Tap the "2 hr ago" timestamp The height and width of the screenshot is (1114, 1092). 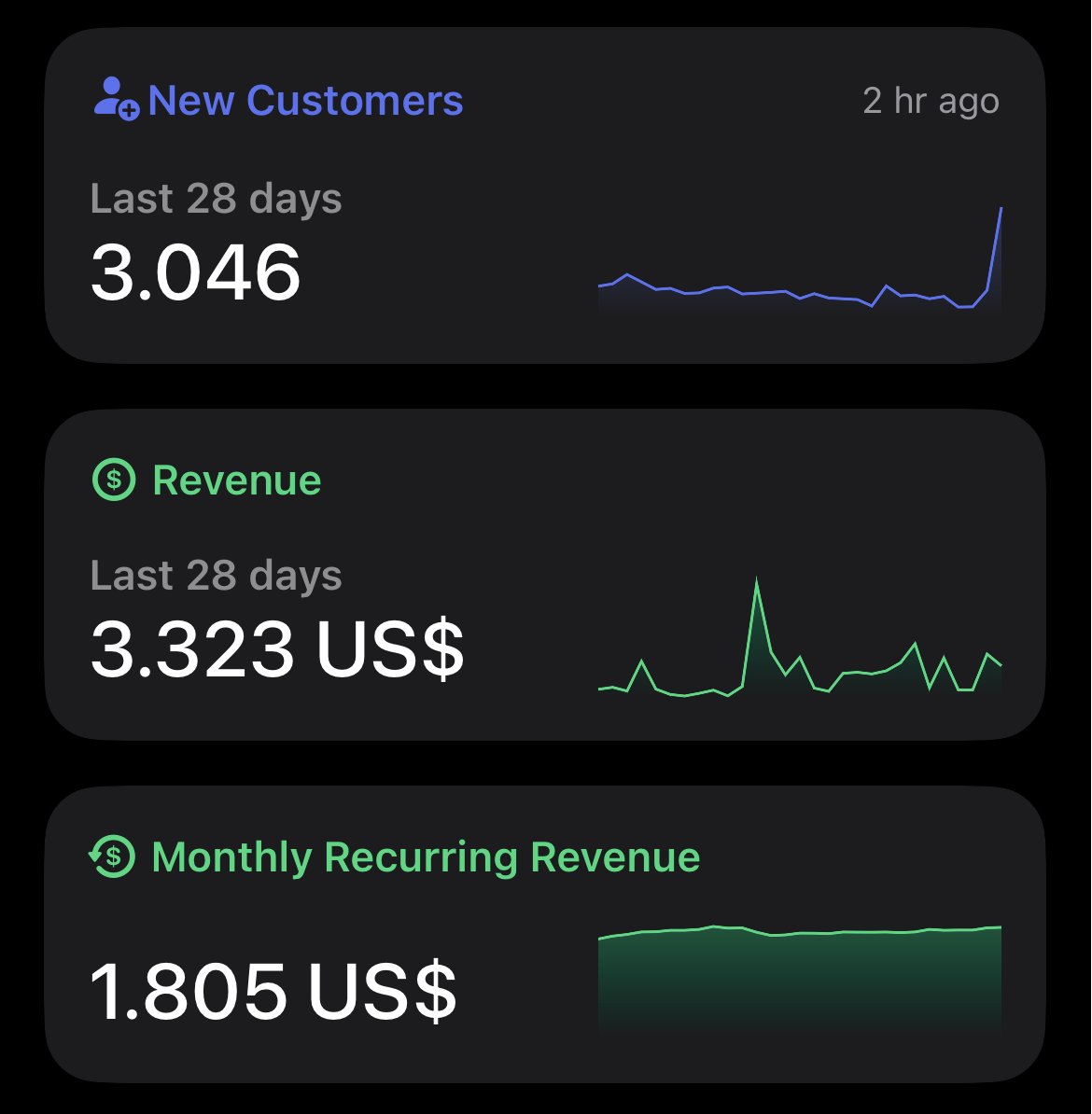(931, 101)
